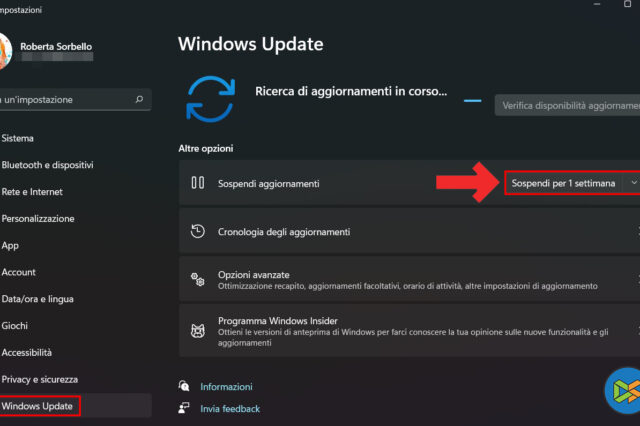Click the Windows Update sync arrows icon
This screenshot has height=426, width=640.
(x=211, y=99)
